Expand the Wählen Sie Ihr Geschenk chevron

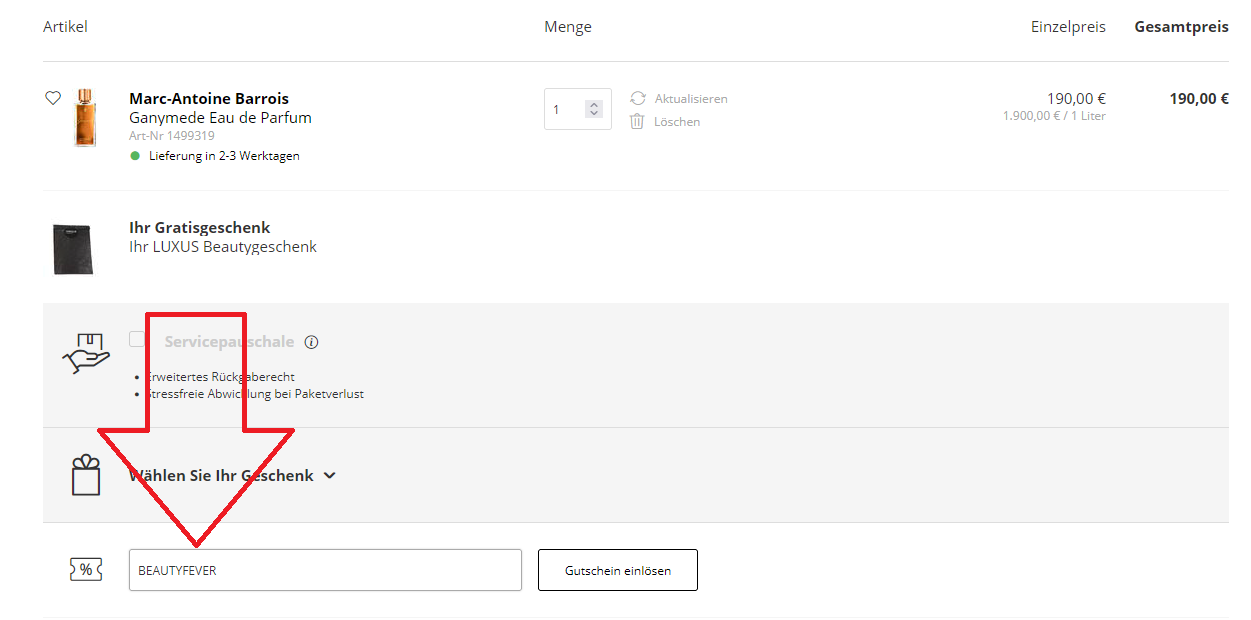tap(330, 476)
